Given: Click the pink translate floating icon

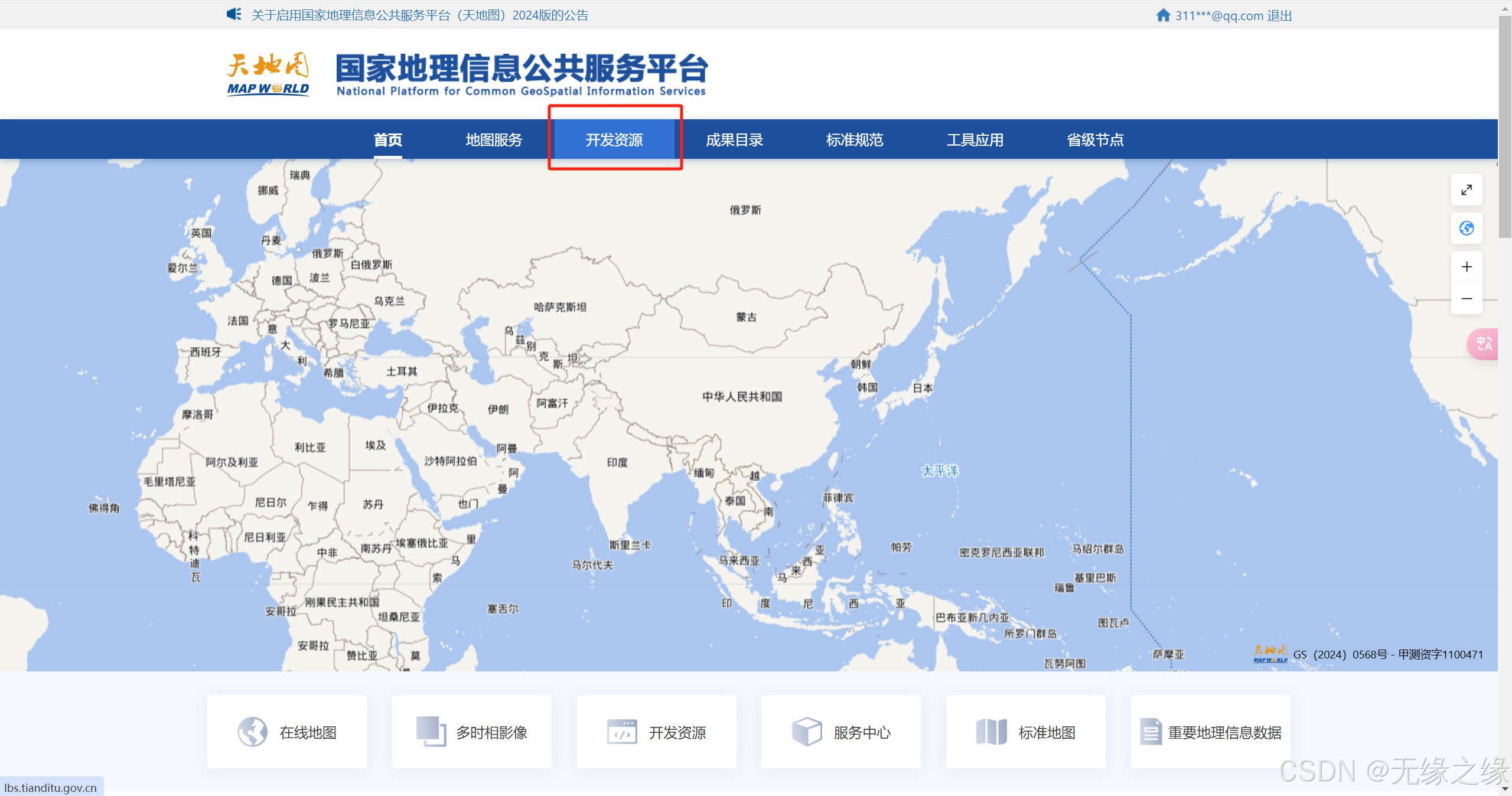Looking at the screenshot, I should pyautogui.click(x=1483, y=344).
